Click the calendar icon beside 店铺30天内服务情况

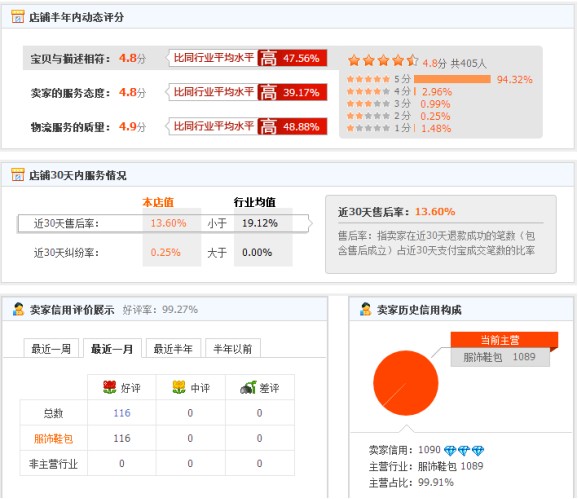(17, 175)
